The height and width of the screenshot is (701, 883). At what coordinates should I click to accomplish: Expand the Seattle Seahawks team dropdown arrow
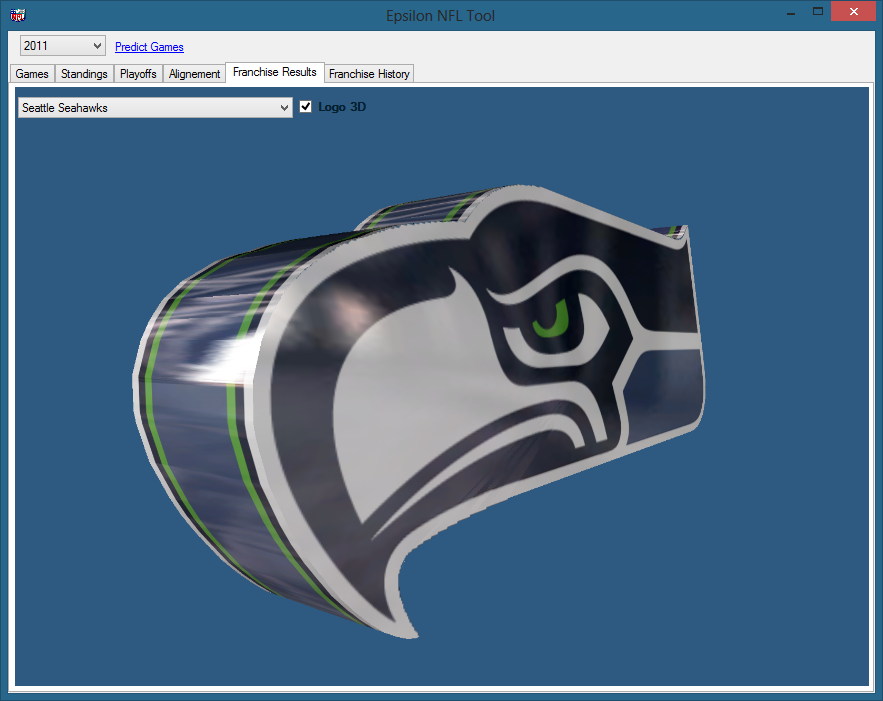(285, 108)
